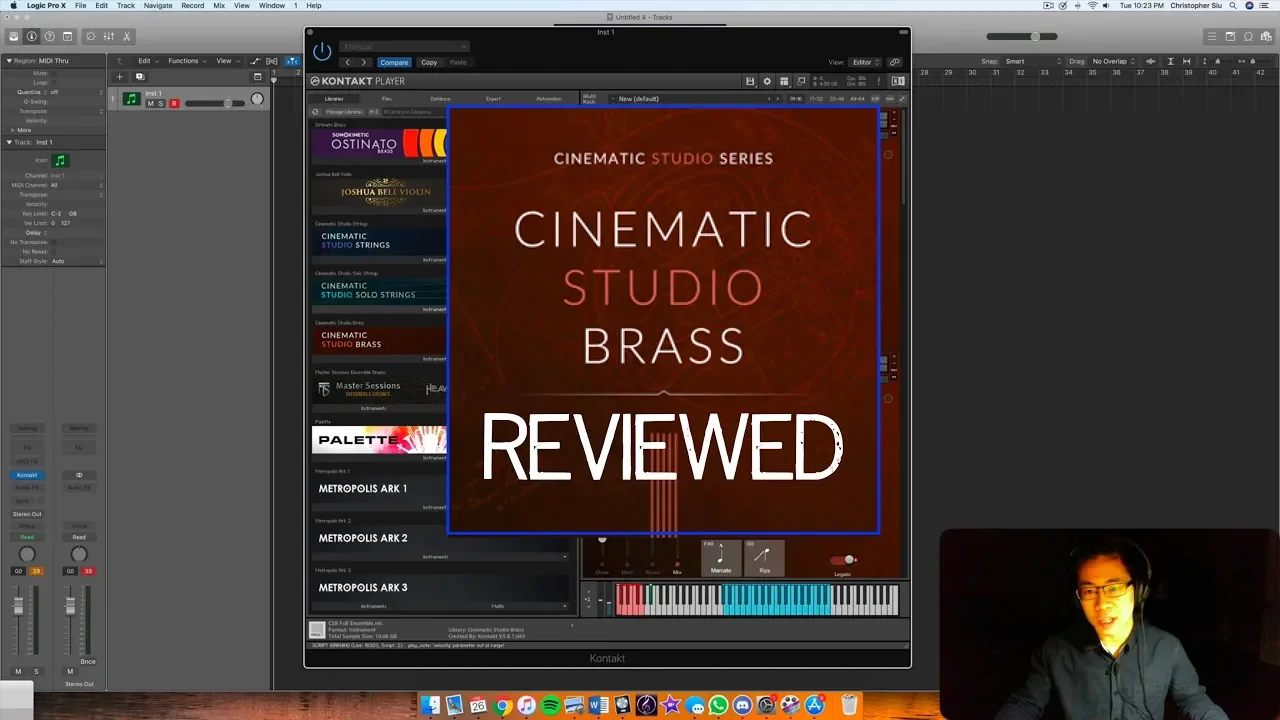Image resolution: width=1280 pixels, height=720 pixels.
Task: Click the Stereo Out output slot
Action: (27, 514)
